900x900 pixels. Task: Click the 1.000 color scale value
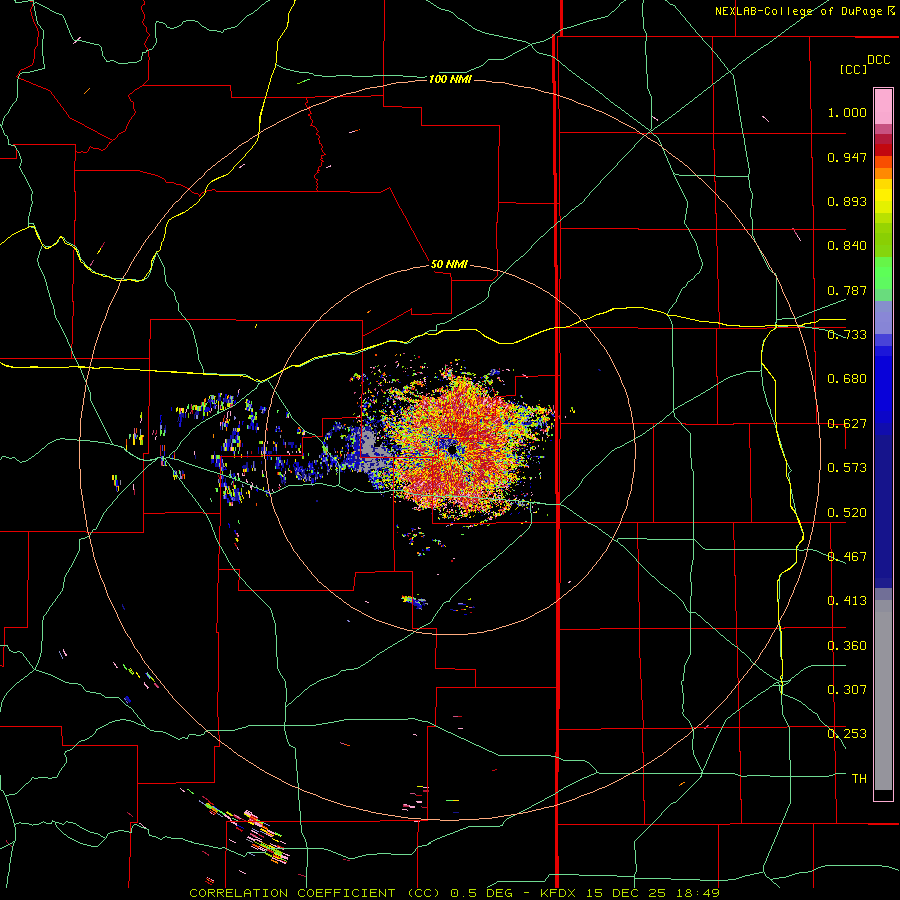[x=847, y=112]
